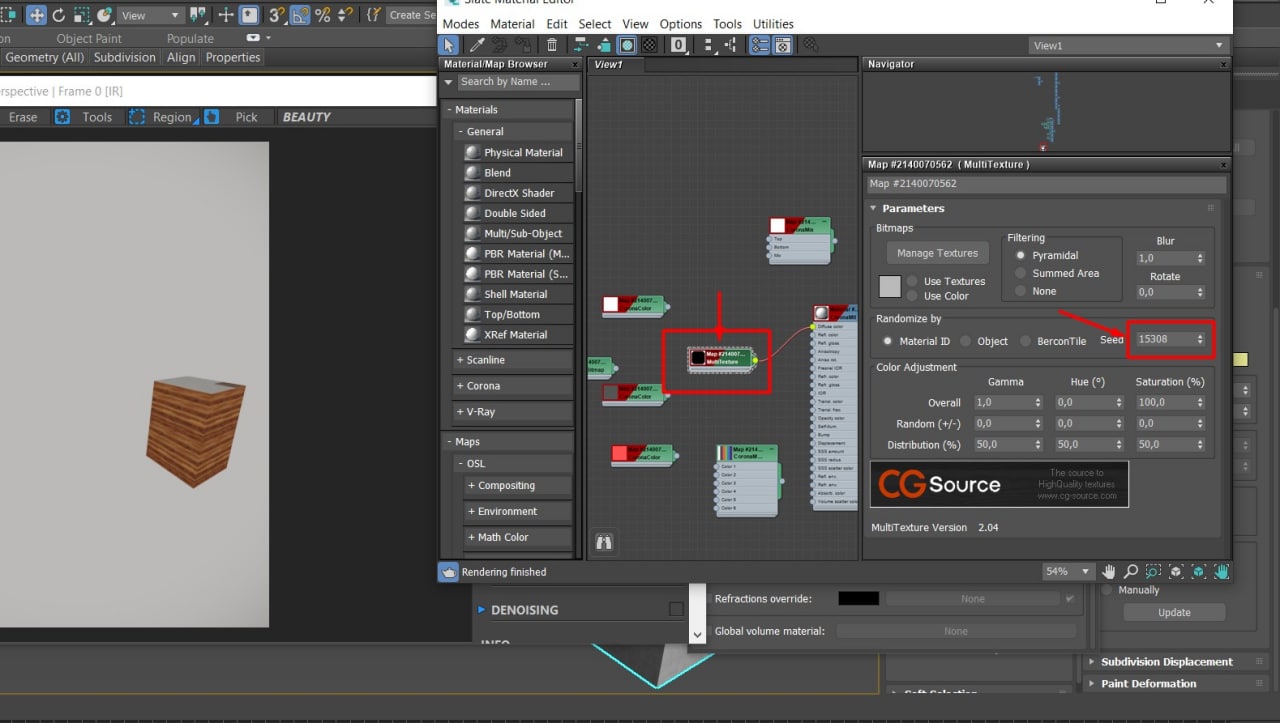Randomize by BerconTile radio button
The width and height of the screenshot is (1280, 723).
pyautogui.click(x=1025, y=341)
